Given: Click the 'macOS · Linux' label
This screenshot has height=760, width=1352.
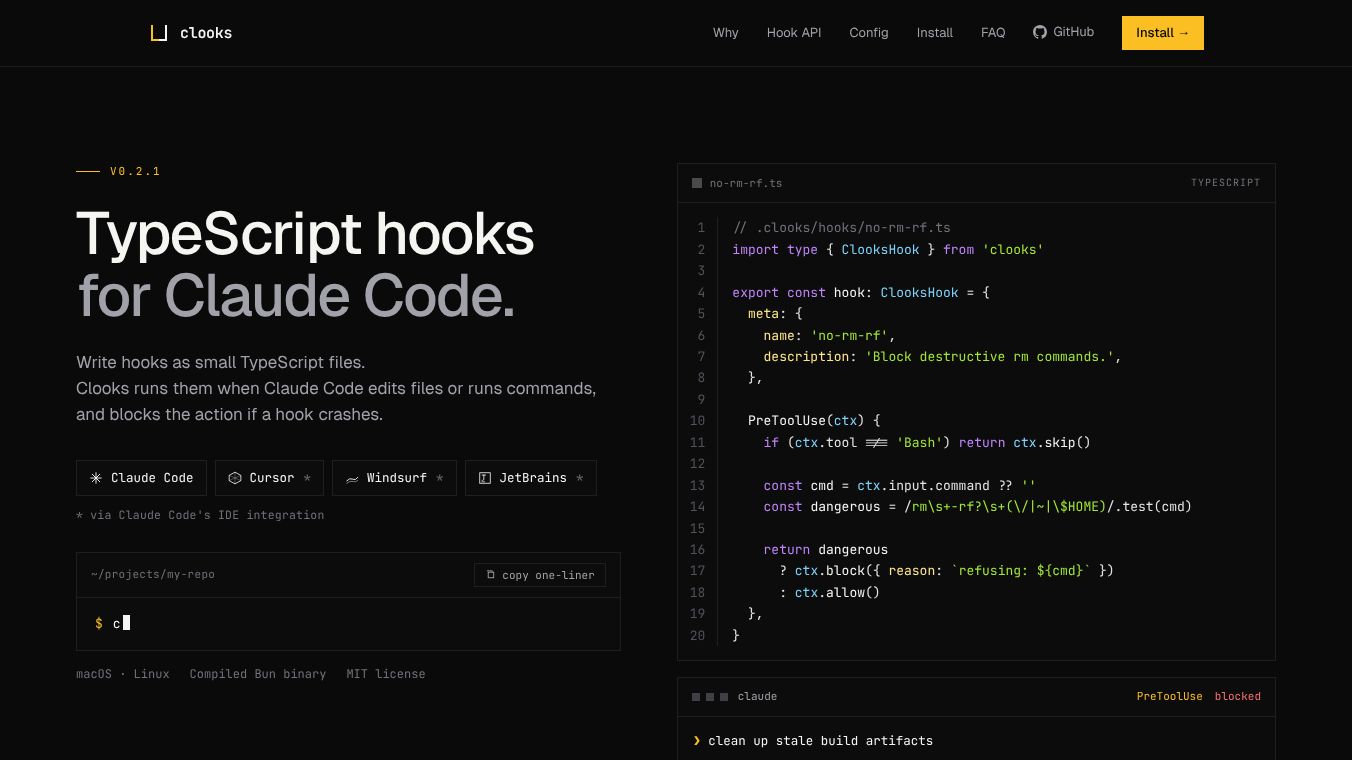Looking at the screenshot, I should pos(123,674).
